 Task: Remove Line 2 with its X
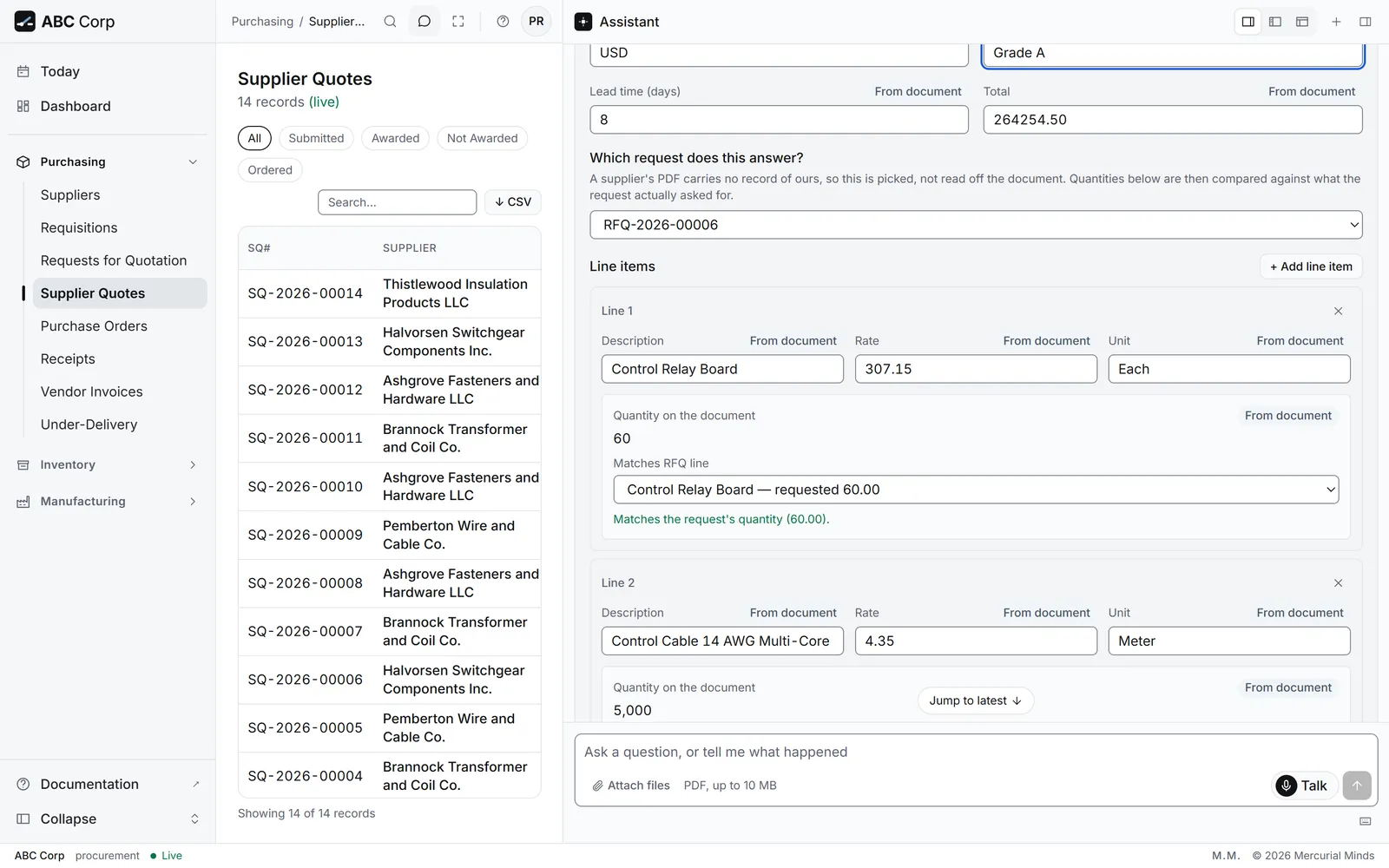1338,583
